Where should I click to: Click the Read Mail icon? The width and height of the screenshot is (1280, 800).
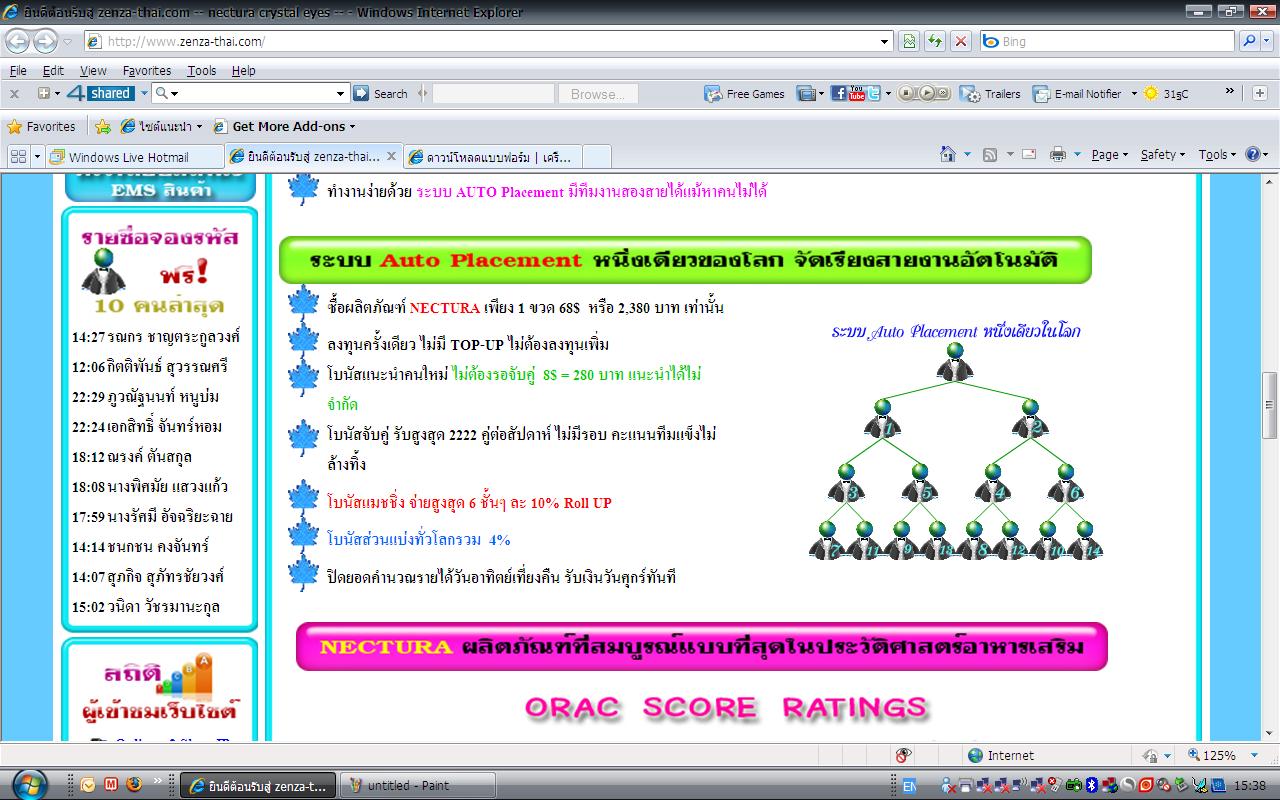pos(1029,154)
